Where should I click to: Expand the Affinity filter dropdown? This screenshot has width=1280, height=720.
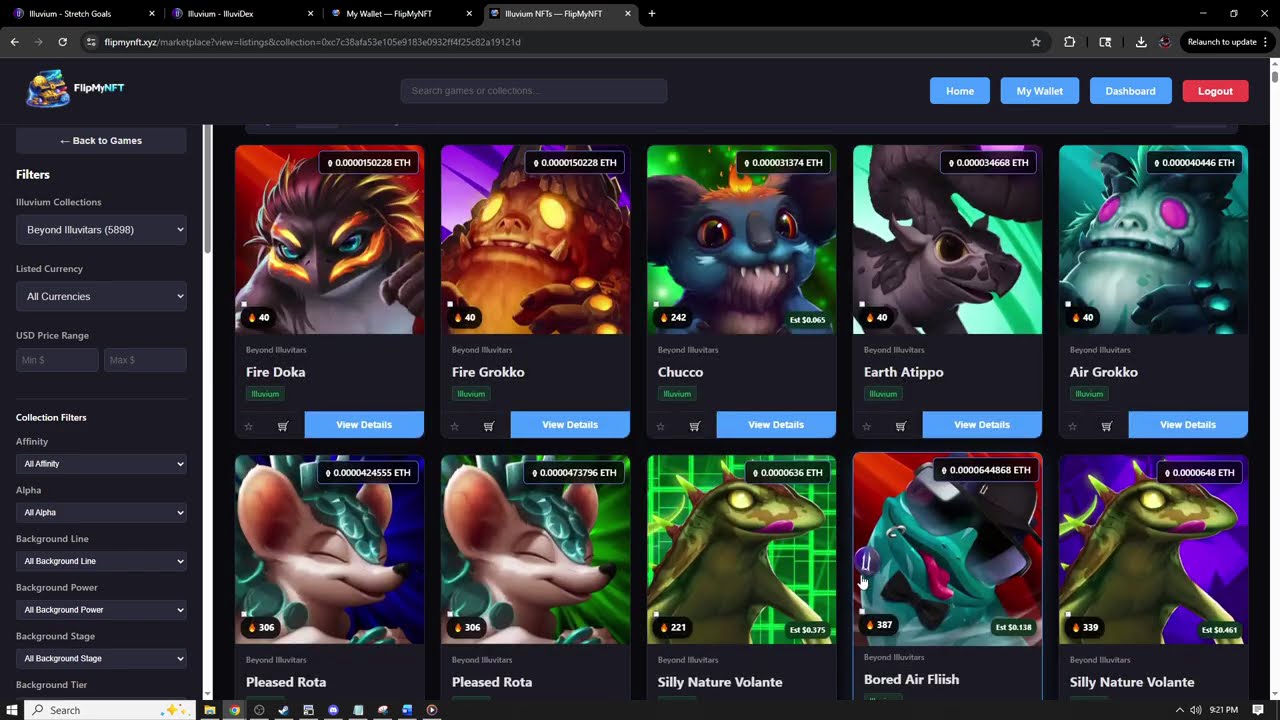(101, 464)
